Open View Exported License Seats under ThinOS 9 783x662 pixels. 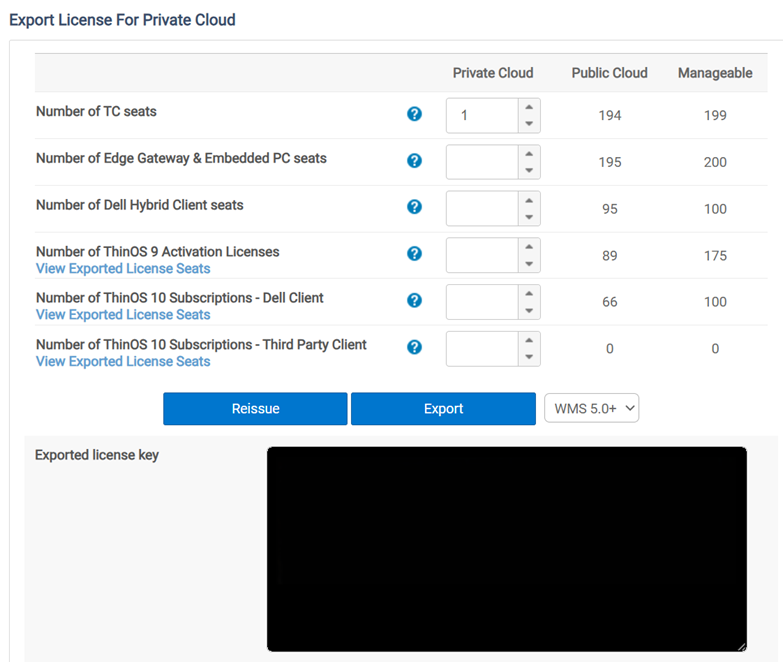[x=123, y=268]
